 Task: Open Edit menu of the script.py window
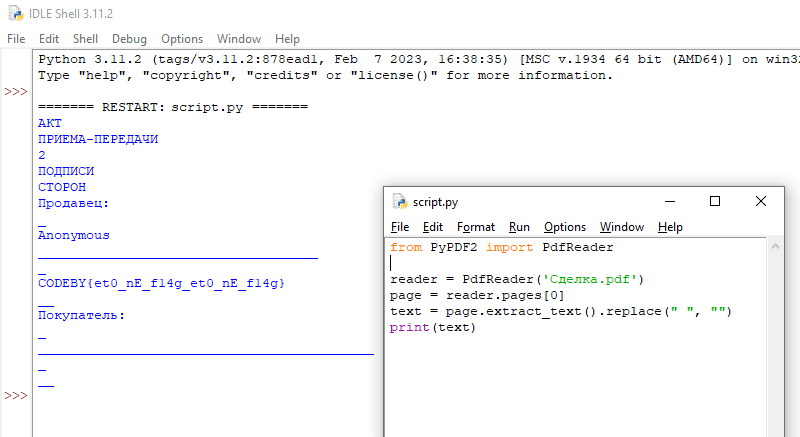432,227
